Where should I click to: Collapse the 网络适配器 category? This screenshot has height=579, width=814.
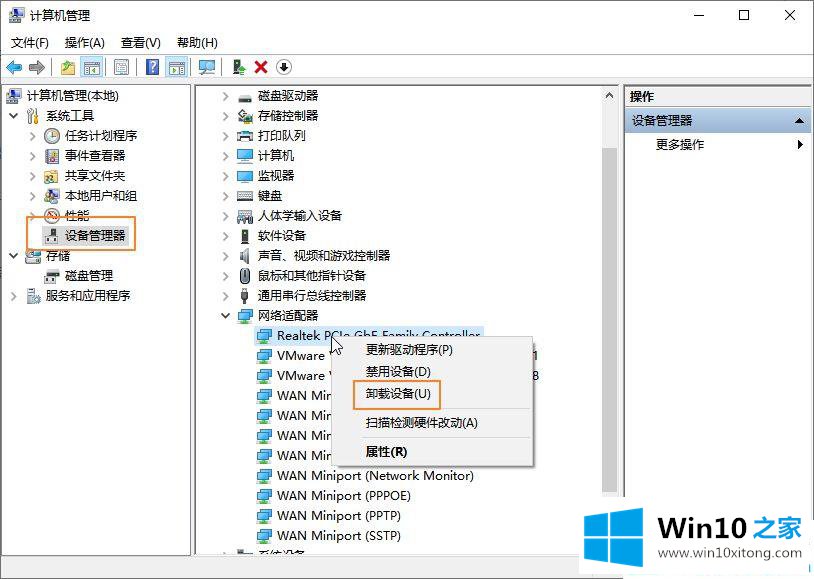[x=226, y=316]
